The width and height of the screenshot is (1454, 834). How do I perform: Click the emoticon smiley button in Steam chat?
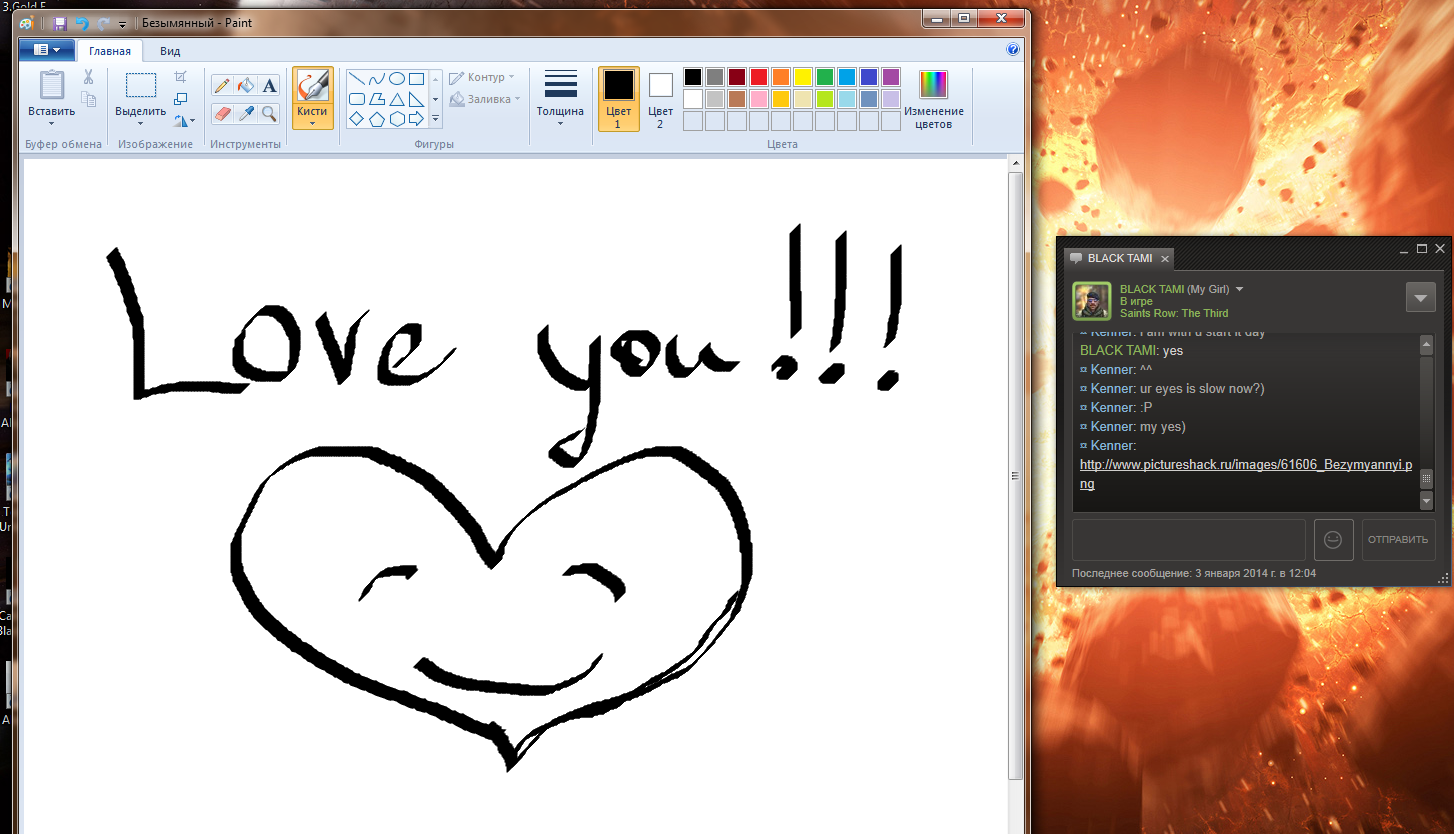1333,540
